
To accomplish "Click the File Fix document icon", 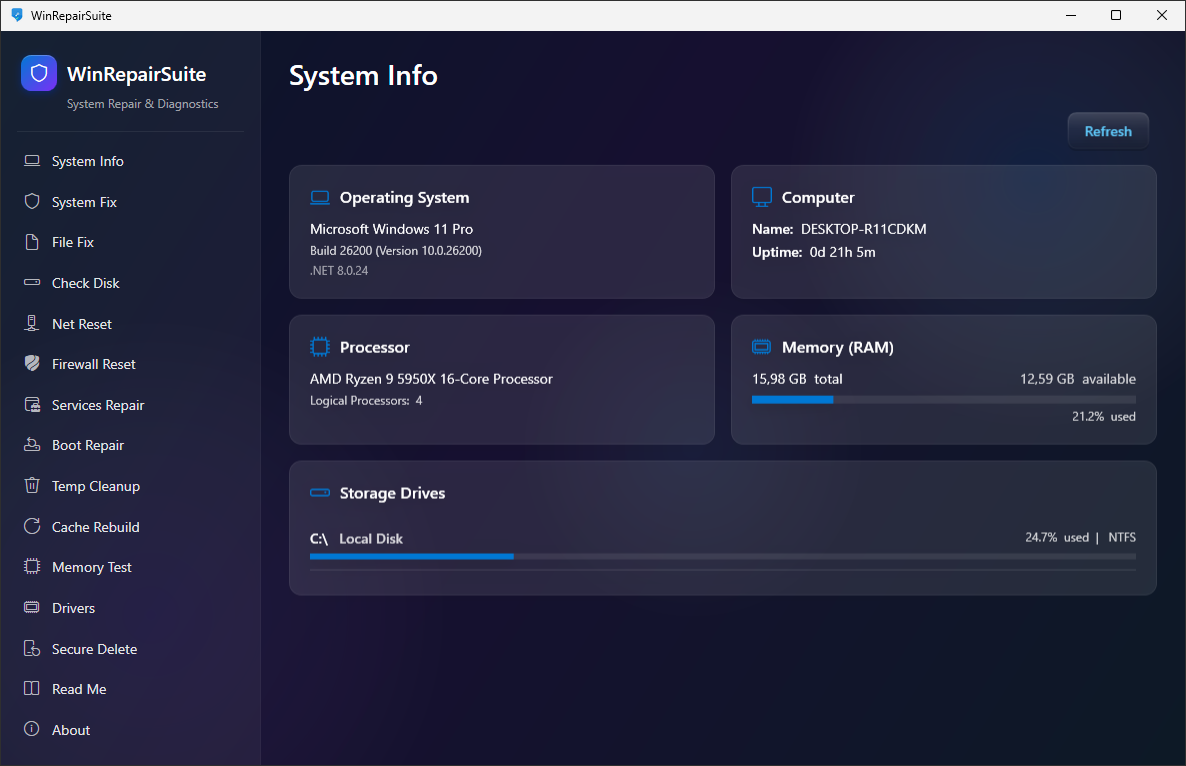I will click(x=32, y=242).
